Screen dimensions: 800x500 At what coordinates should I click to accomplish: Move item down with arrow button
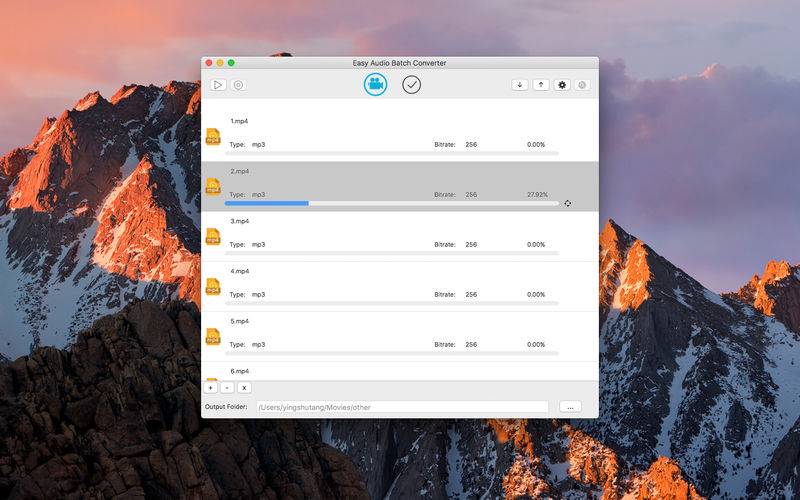coord(519,85)
